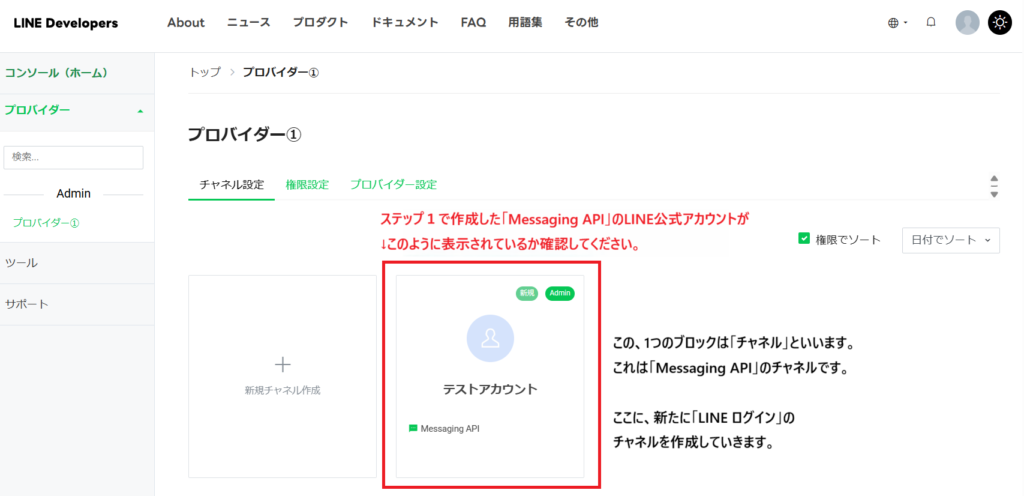This screenshot has width=1024, height=496.
Task: Click the plus icon to create channel
Action: coord(282,365)
